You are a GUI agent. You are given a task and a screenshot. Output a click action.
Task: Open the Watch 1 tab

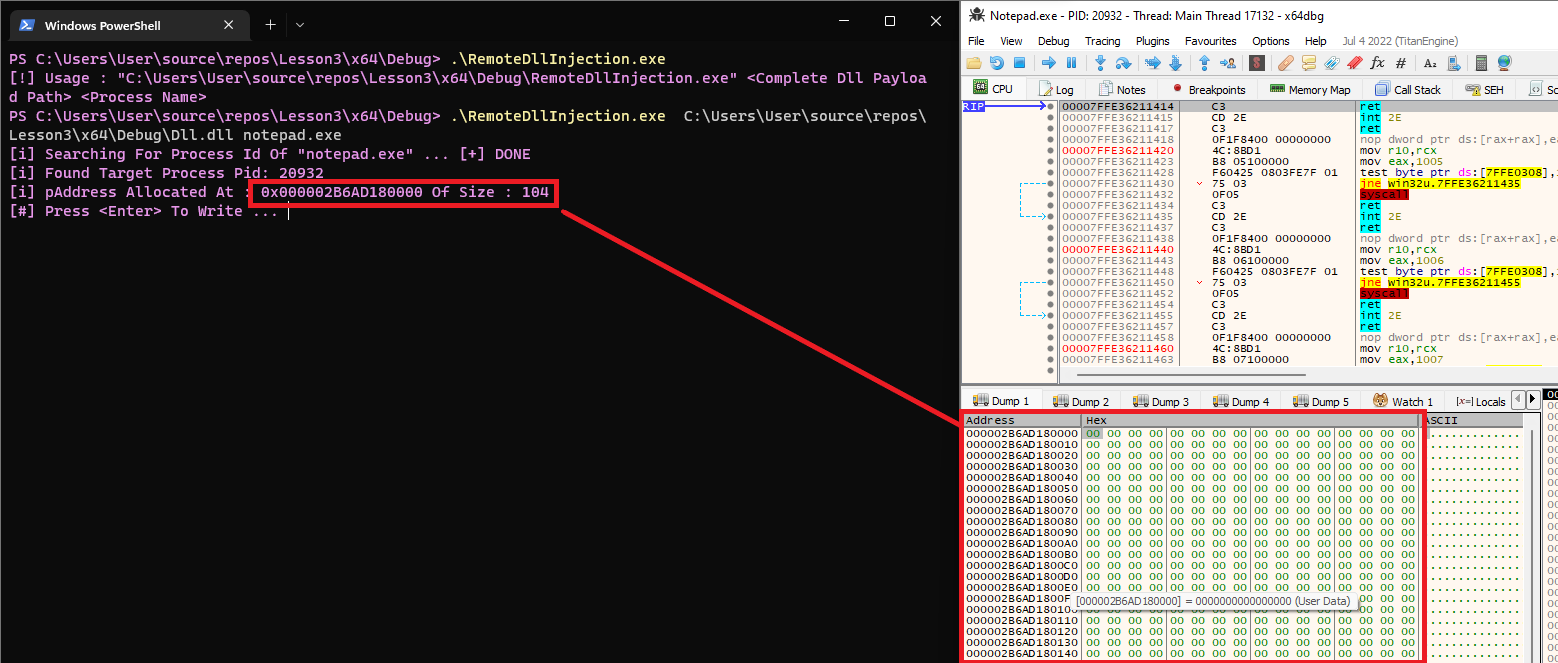1403,401
